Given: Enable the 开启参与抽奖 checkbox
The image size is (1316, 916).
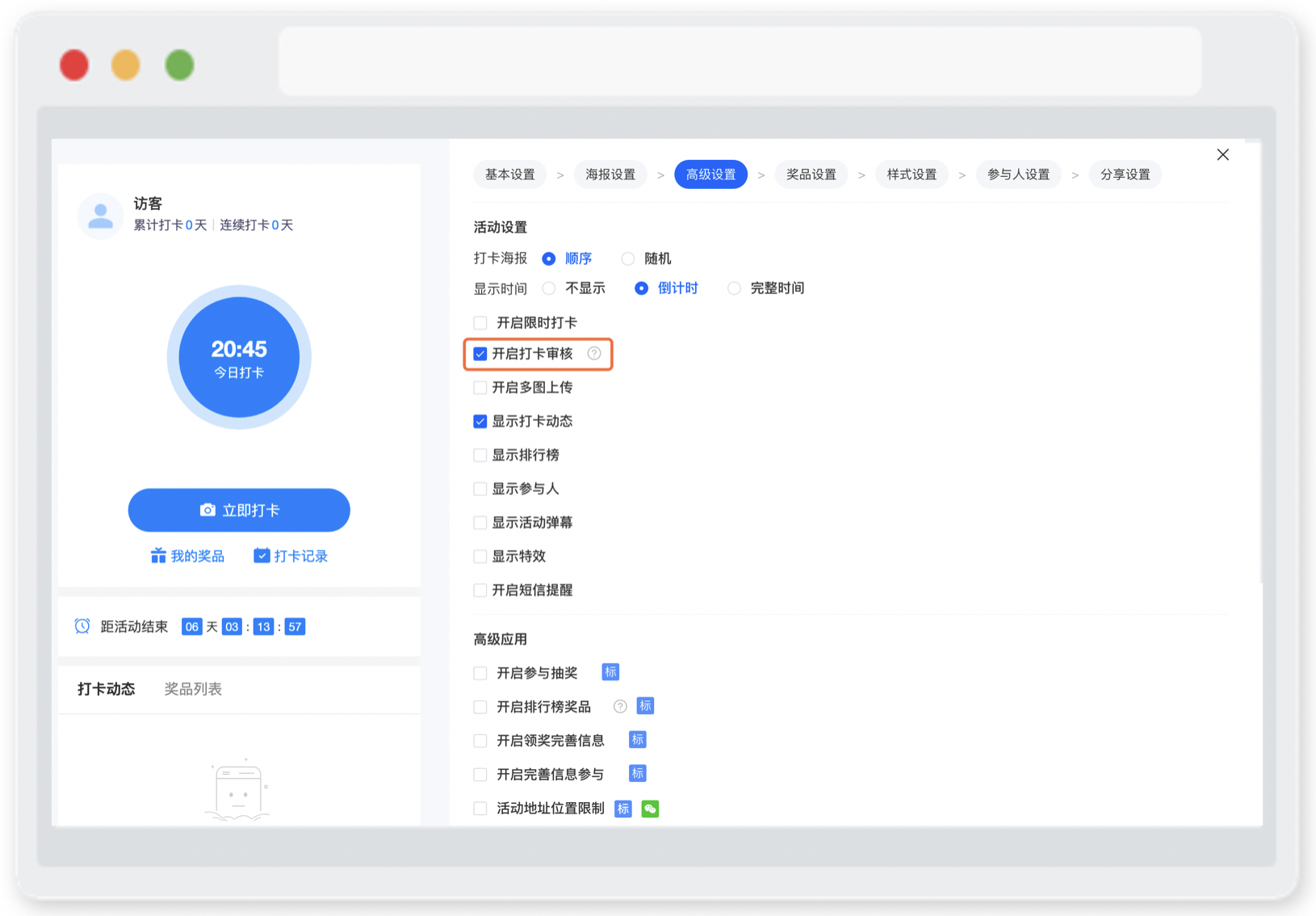Looking at the screenshot, I should pos(480,673).
